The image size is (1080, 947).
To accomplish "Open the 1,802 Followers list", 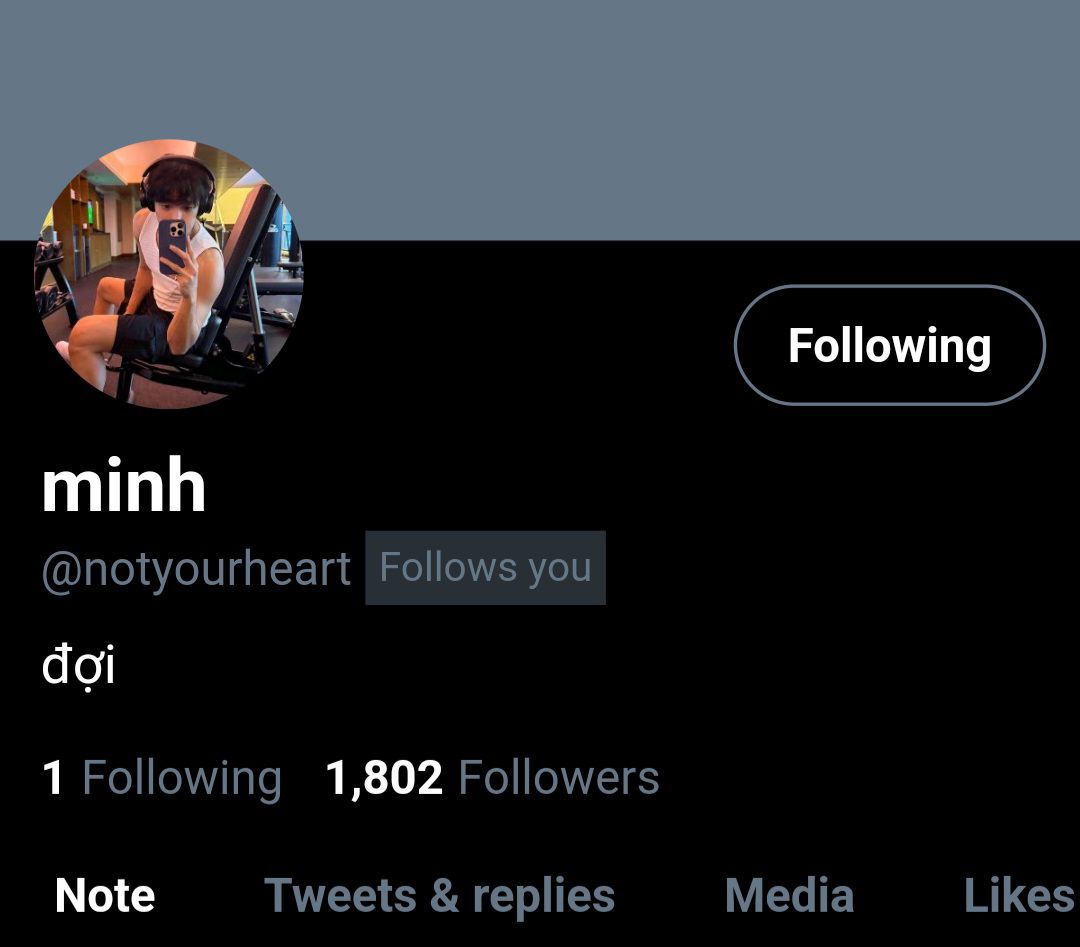I will pos(492,778).
